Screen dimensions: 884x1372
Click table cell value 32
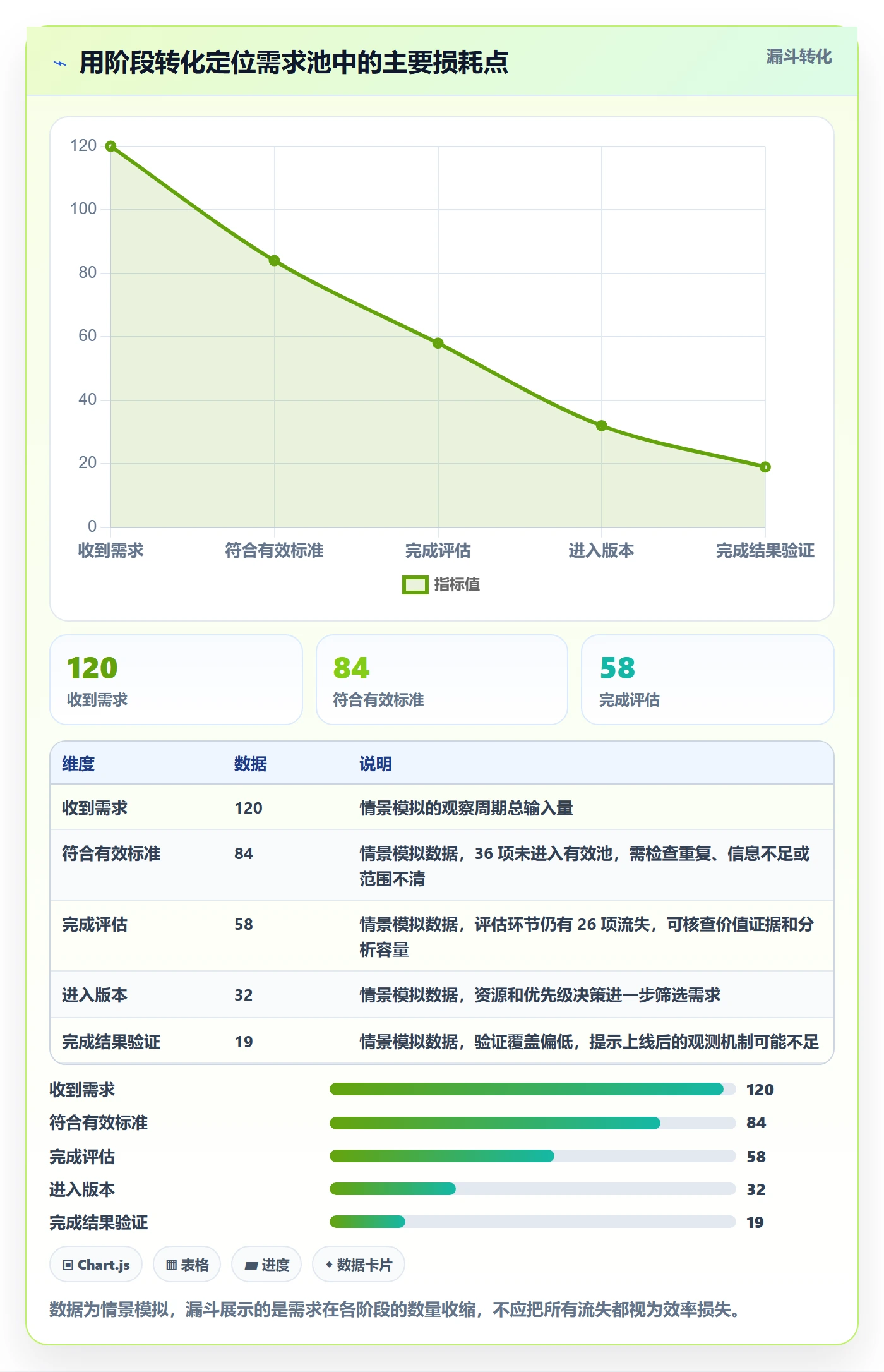[x=244, y=995]
